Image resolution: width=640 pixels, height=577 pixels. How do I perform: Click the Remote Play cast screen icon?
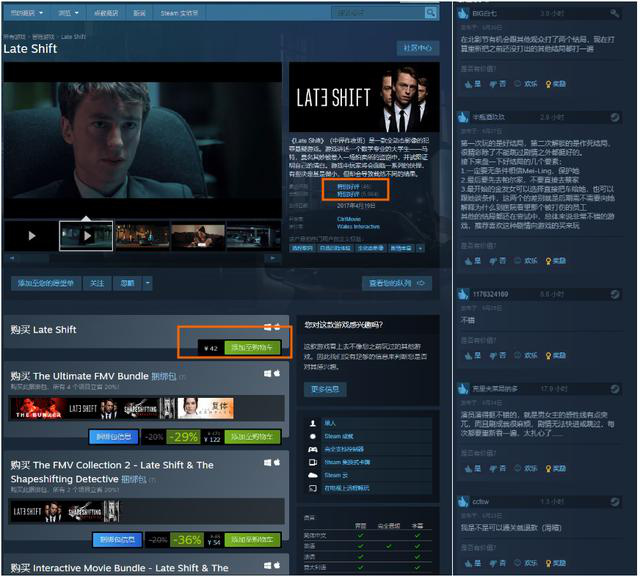click(313, 488)
